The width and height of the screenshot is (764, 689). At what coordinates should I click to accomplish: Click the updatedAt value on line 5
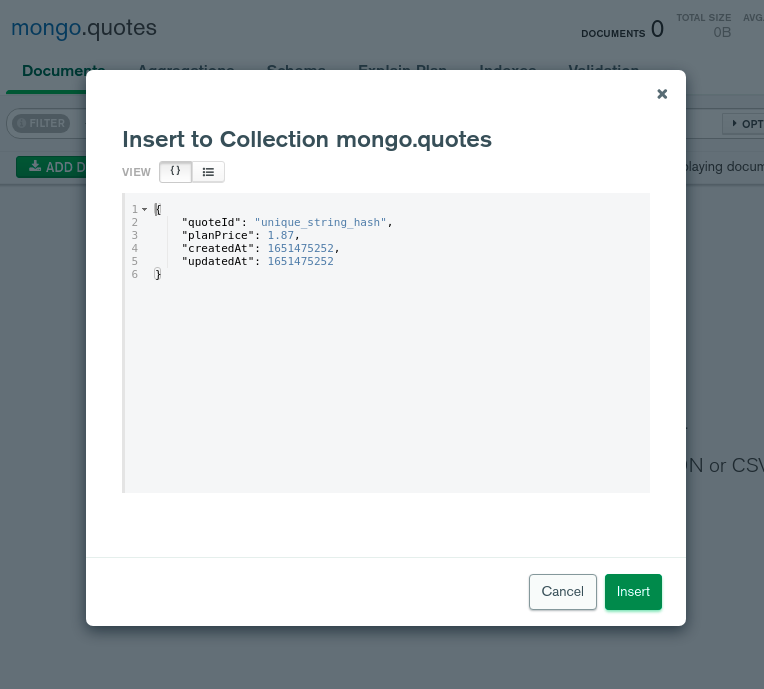(x=301, y=261)
